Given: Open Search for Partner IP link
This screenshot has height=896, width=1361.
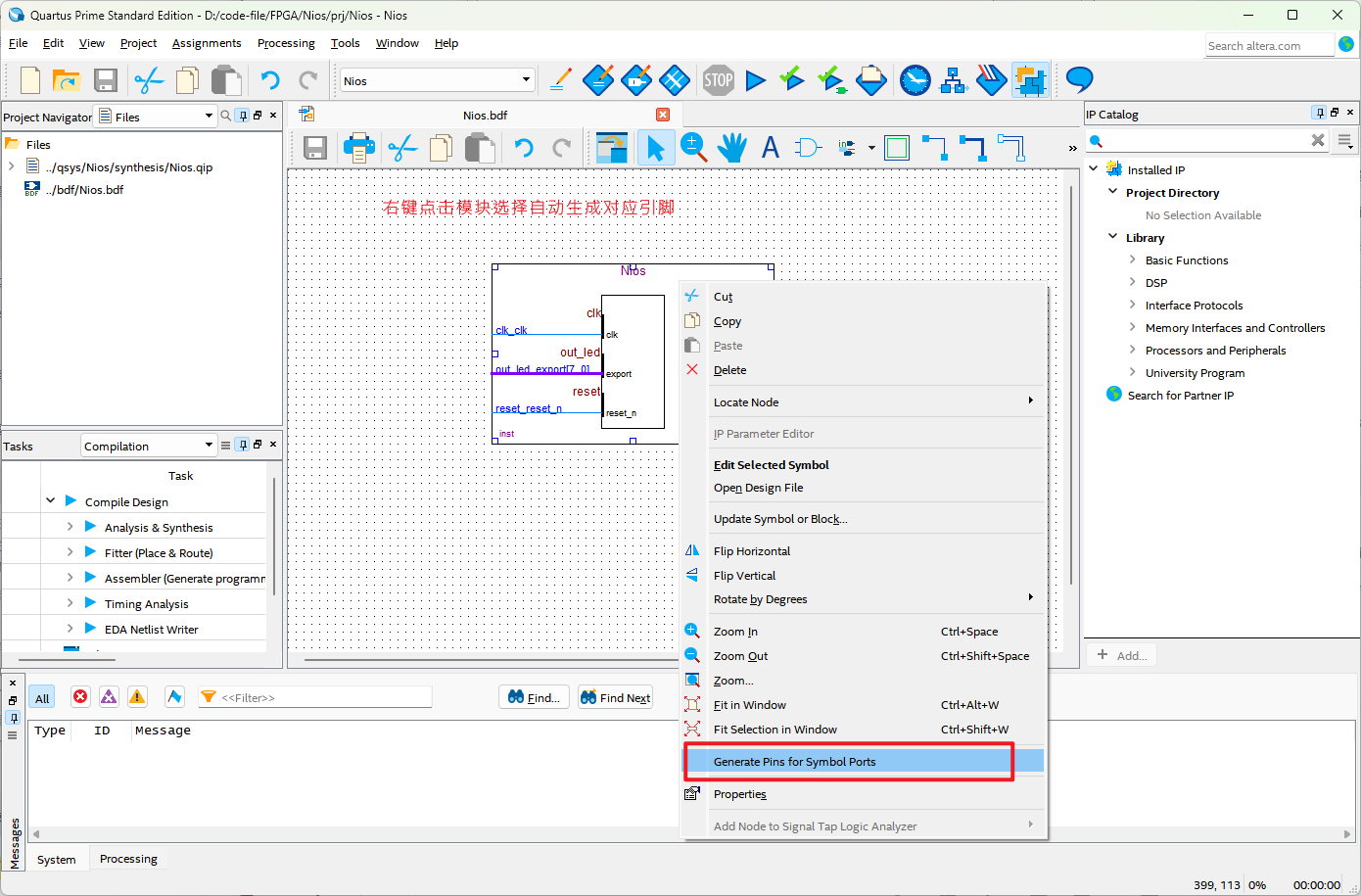Looking at the screenshot, I should [1180, 395].
